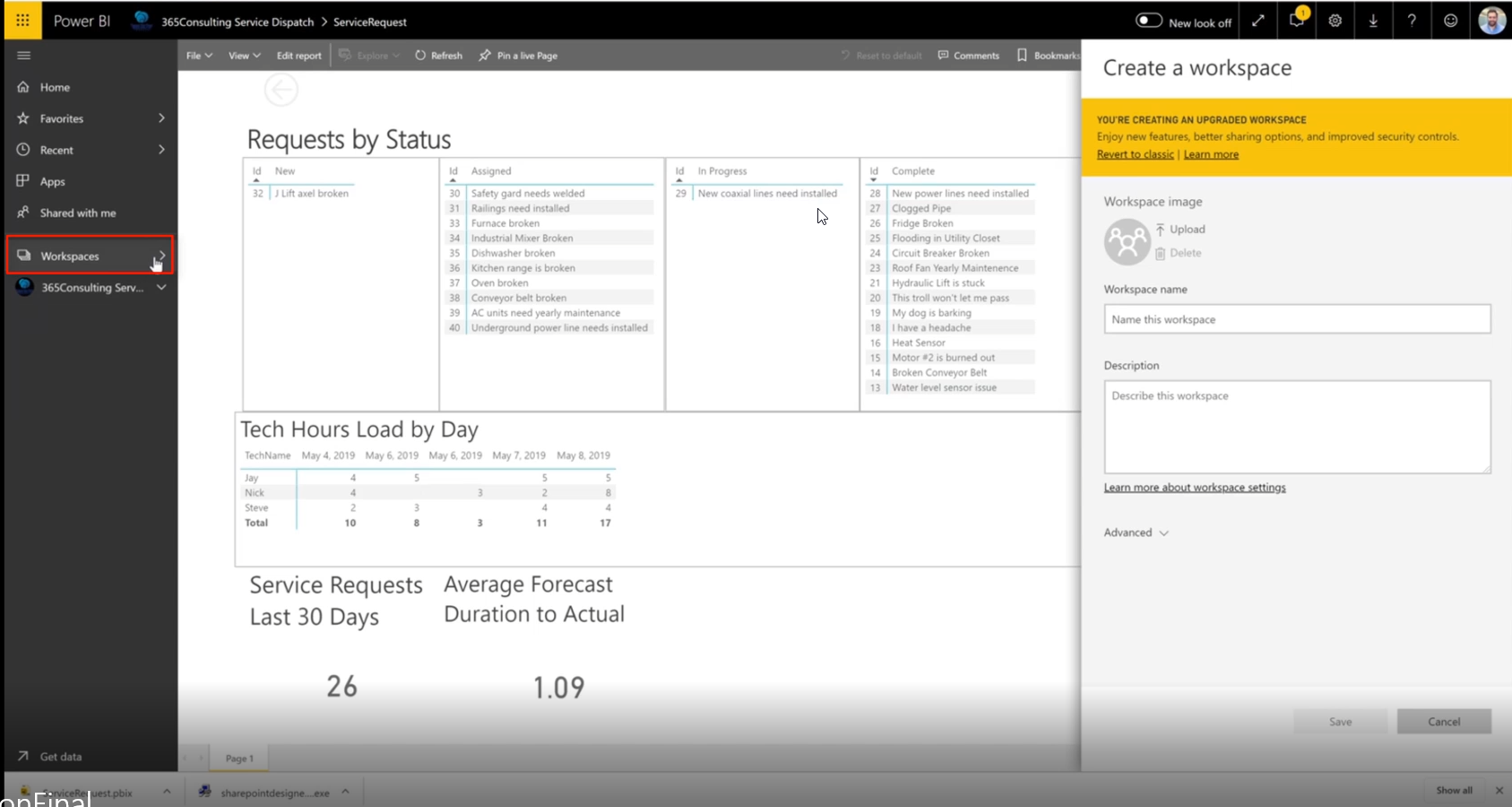Viewport: 1512px width, 807px height.
Task: Open the app launcher waffle icon
Action: [x=22, y=20]
